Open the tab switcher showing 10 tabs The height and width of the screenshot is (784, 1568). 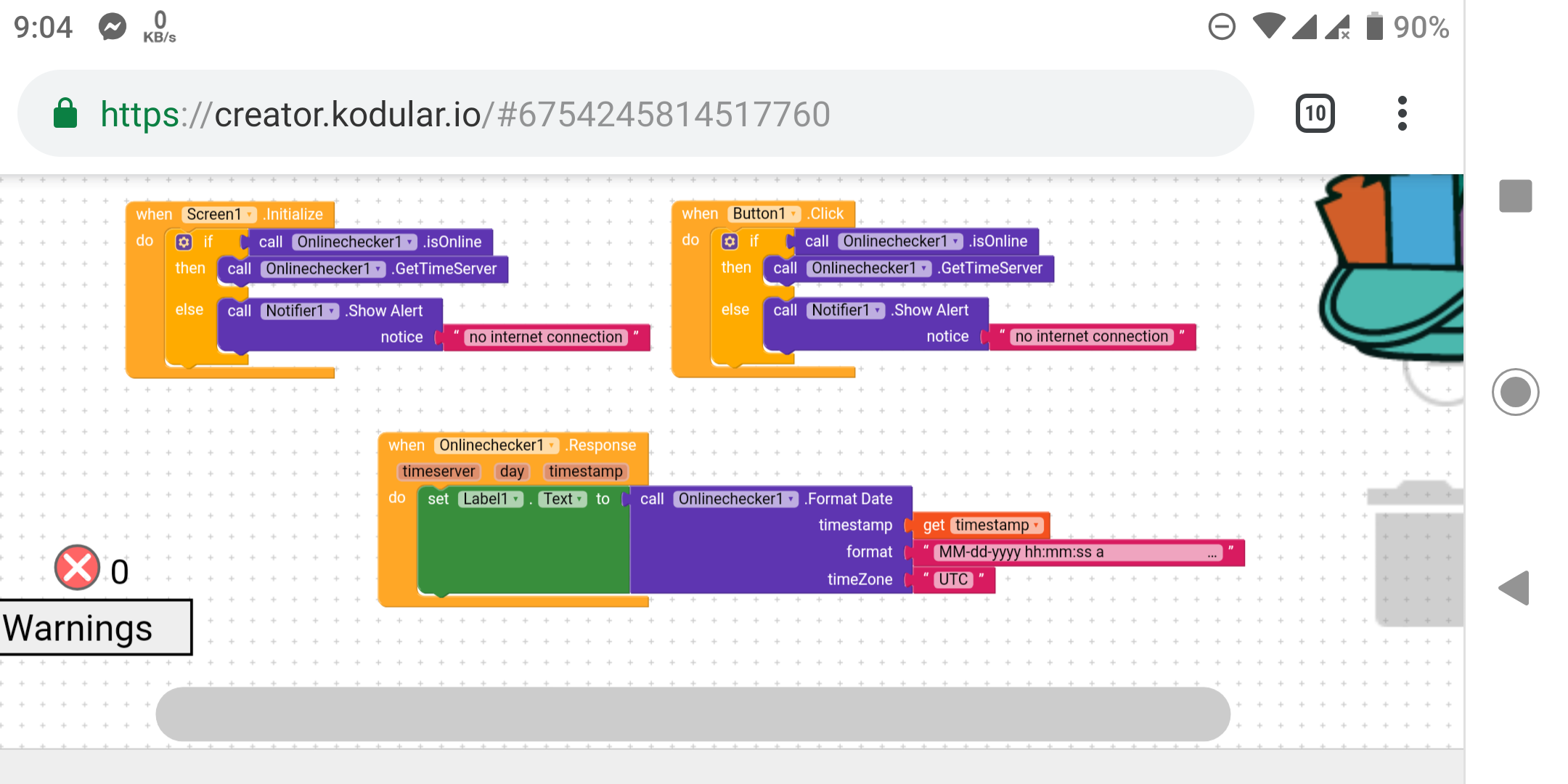1314,113
